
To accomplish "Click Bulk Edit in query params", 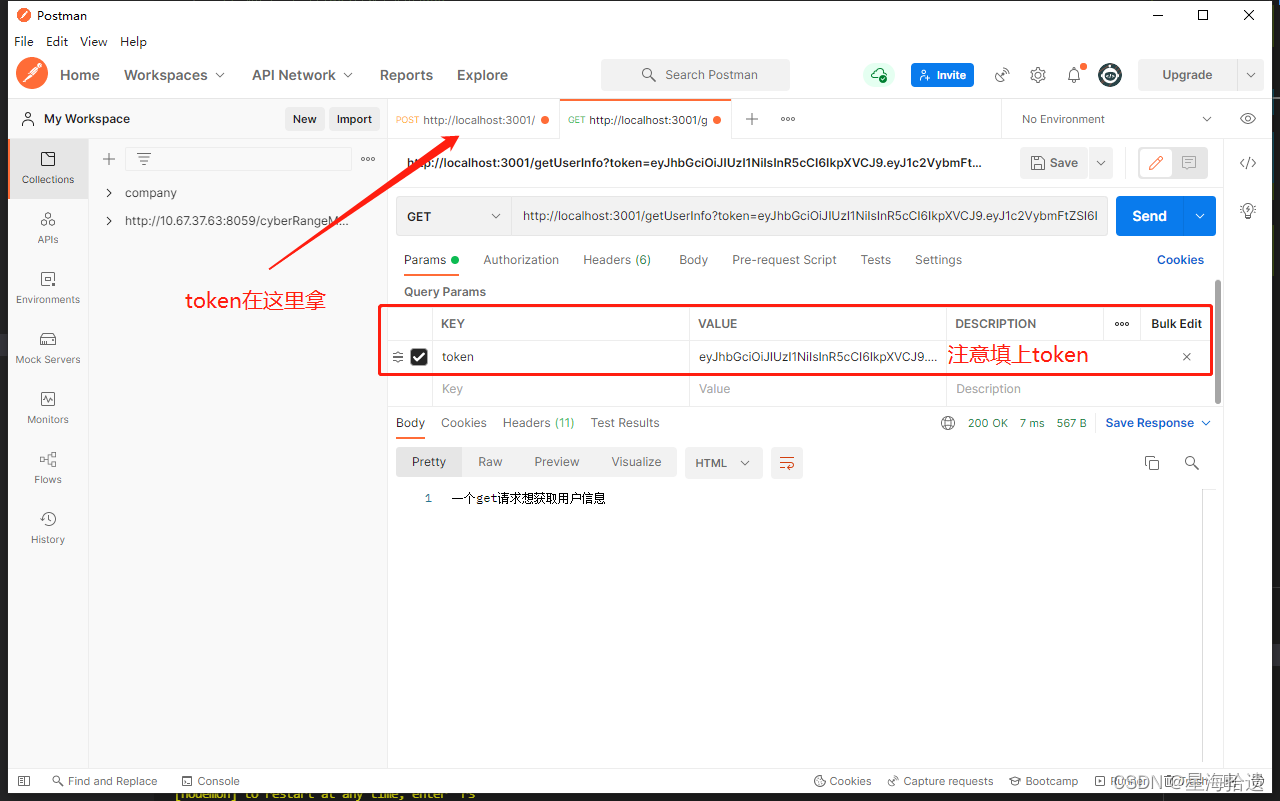I will coord(1176,324).
